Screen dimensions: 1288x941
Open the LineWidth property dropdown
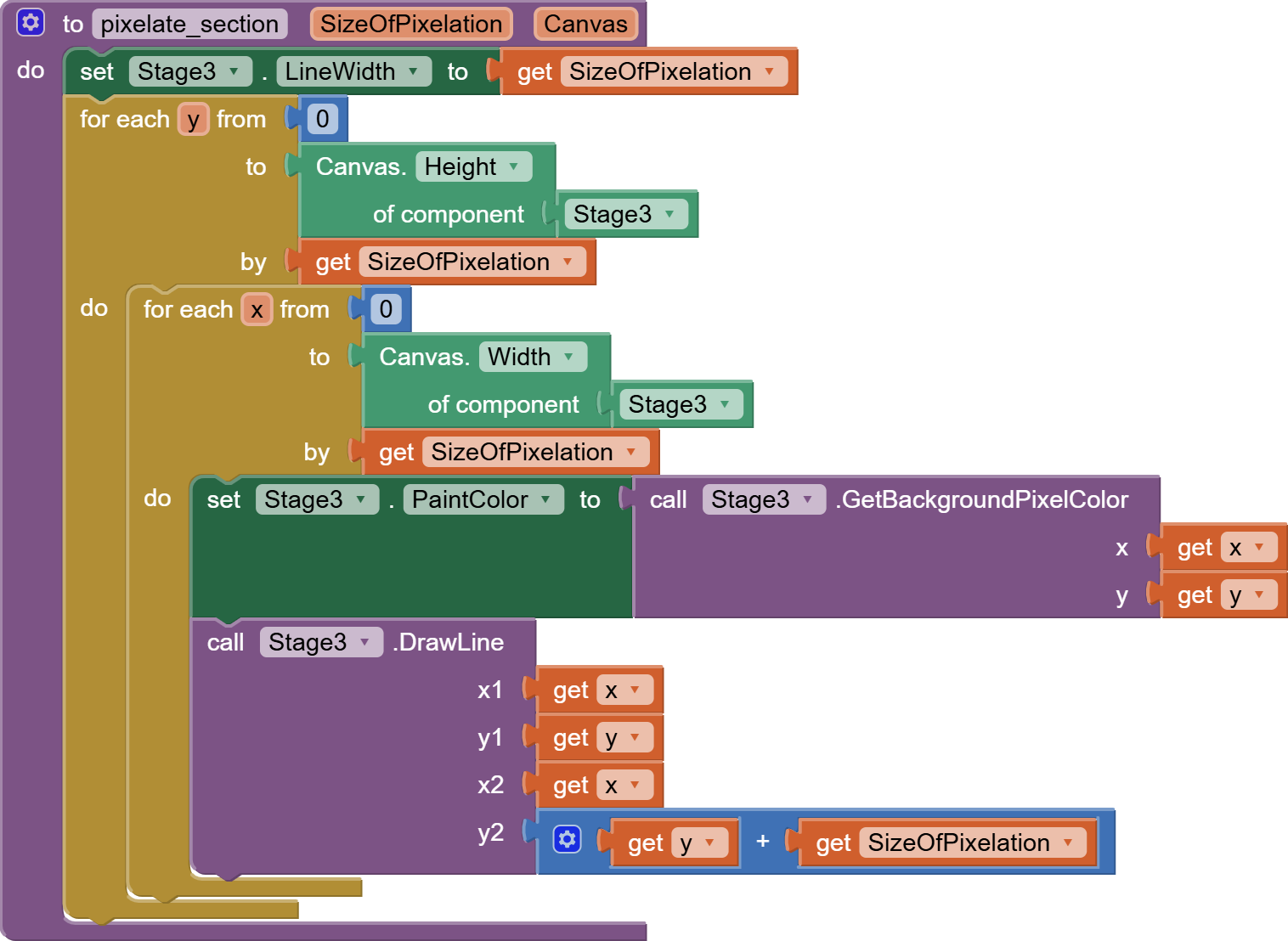[414, 71]
